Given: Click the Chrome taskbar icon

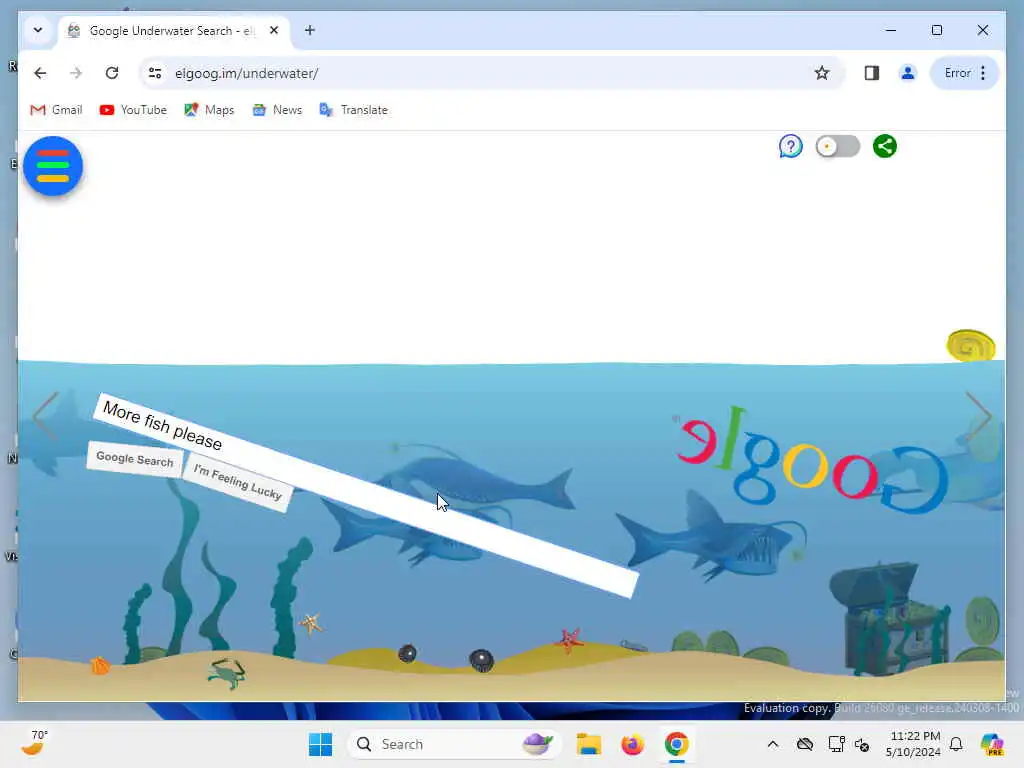Looking at the screenshot, I should pyautogui.click(x=677, y=744).
